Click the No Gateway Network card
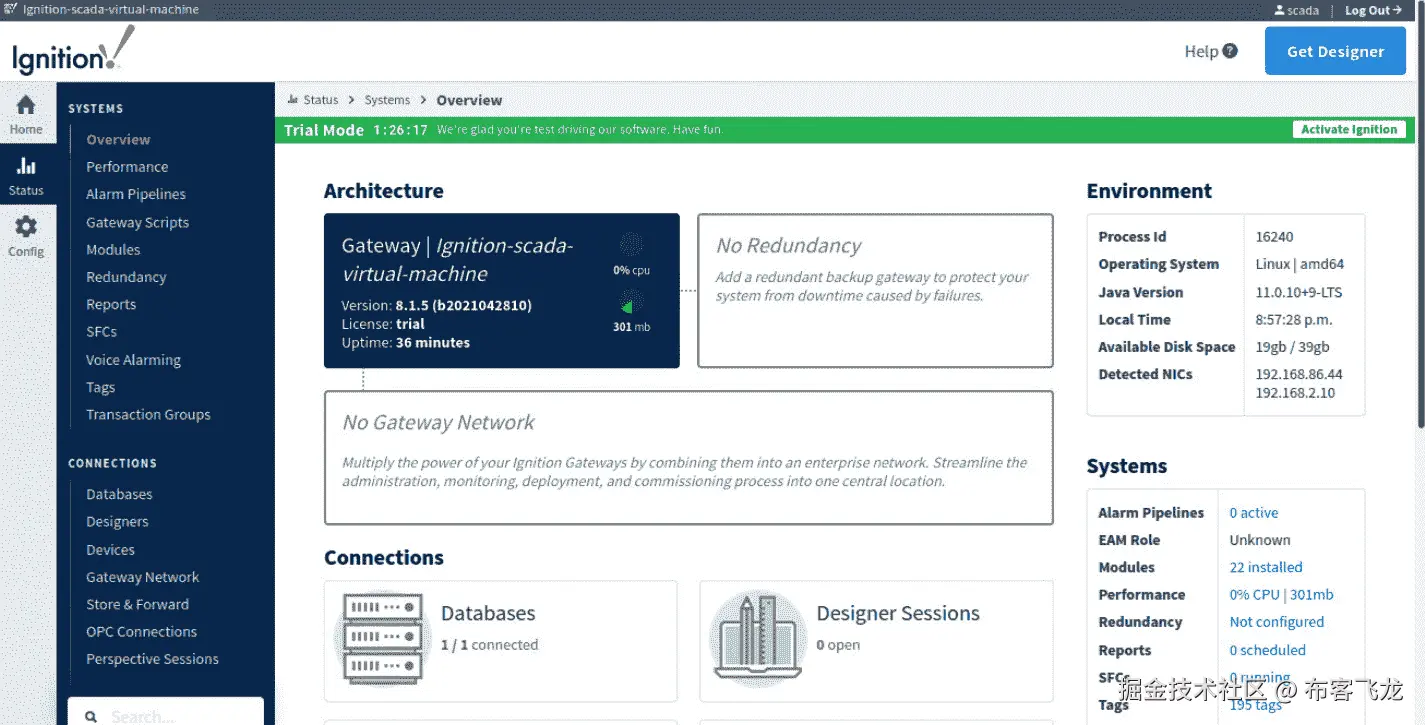Image resolution: width=1425 pixels, height=725 pixels. tap(689, 457)
